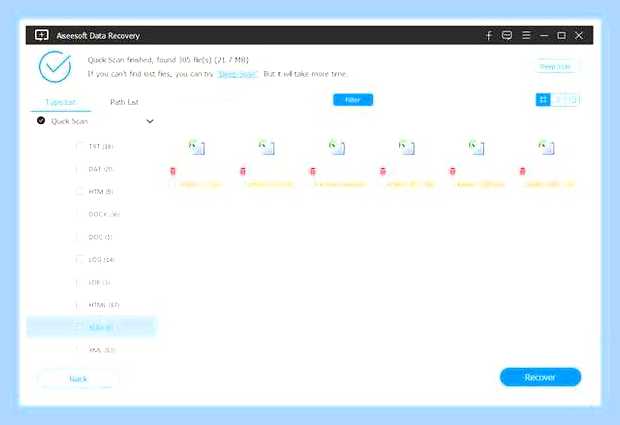Toggle the Quick Scan checkbox

41,121
